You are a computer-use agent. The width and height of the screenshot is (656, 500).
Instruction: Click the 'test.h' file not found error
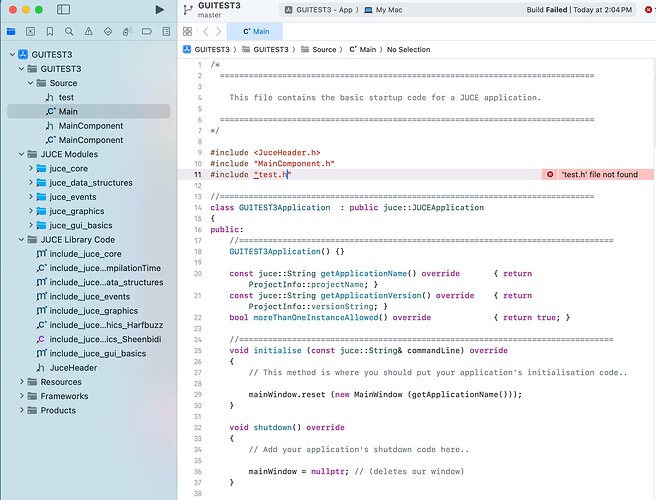pyautogui.click(x=600, y=174)
